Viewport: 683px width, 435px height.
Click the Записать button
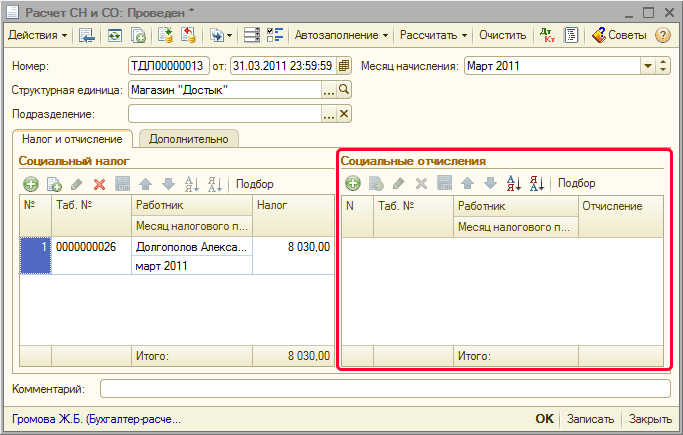click(589, 419)
